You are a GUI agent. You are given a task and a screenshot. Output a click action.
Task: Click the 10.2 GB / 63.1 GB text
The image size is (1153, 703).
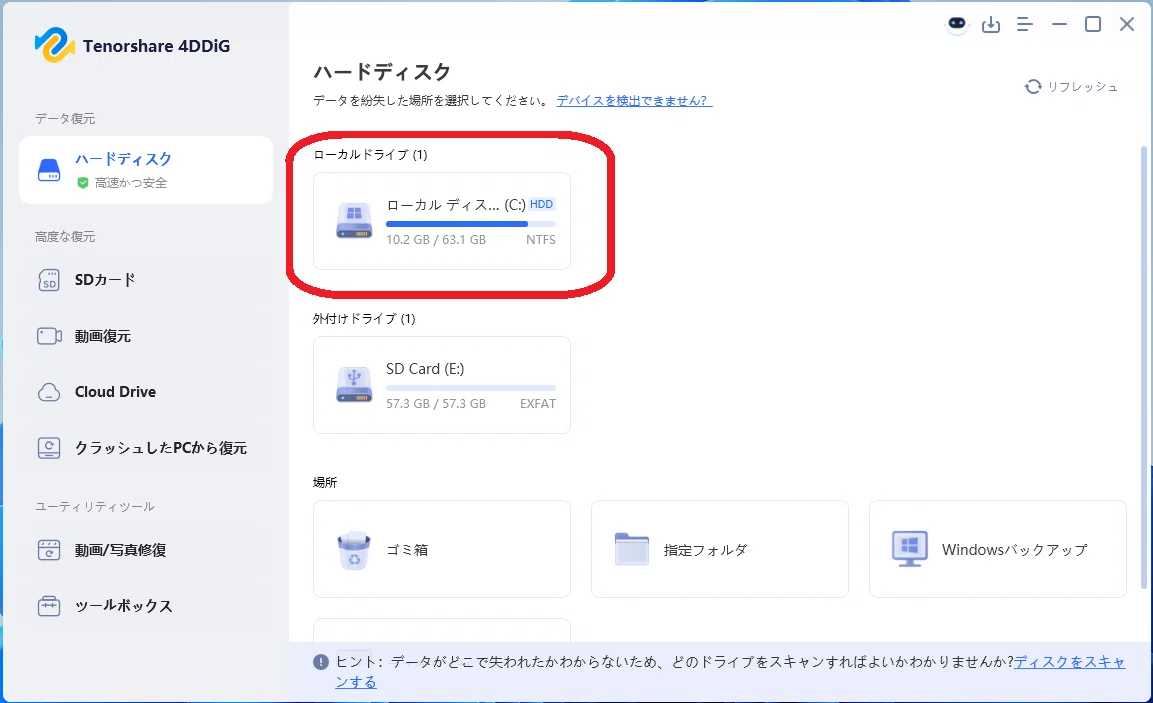pos(436,240)
